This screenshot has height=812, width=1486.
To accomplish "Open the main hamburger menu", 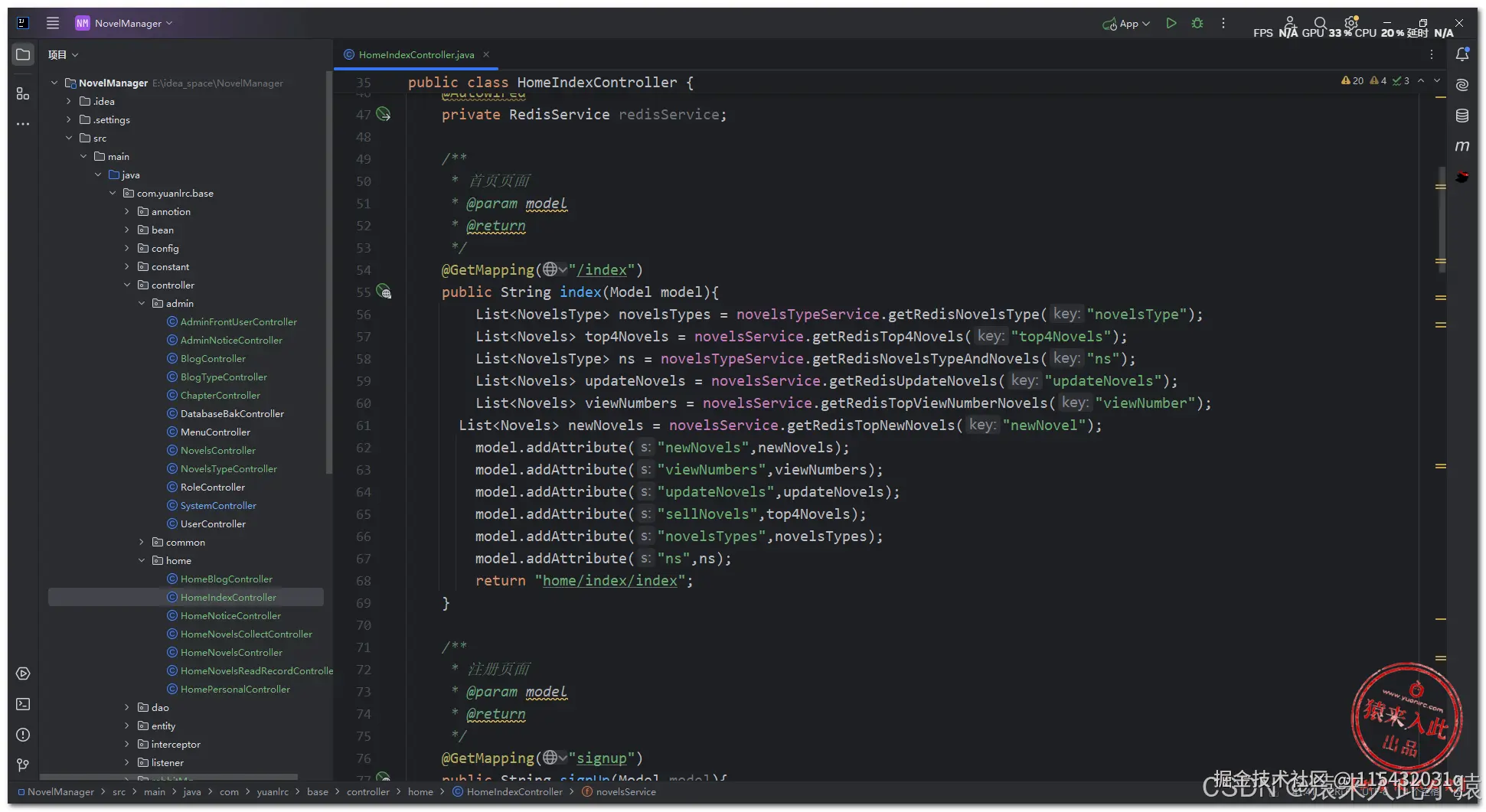I will click(x=53, y=23).
